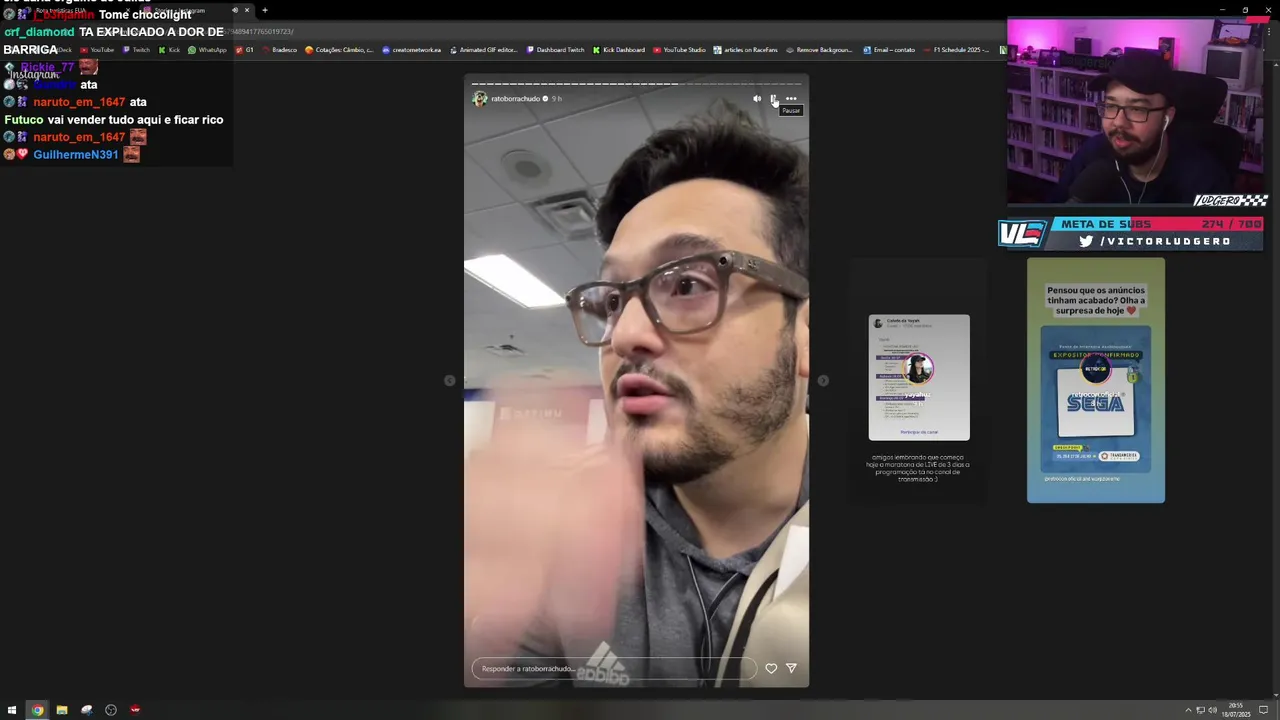Open File Explorer from the taskbar
The height and width of the screenshot is (720, 1280).
pos(62,710)
